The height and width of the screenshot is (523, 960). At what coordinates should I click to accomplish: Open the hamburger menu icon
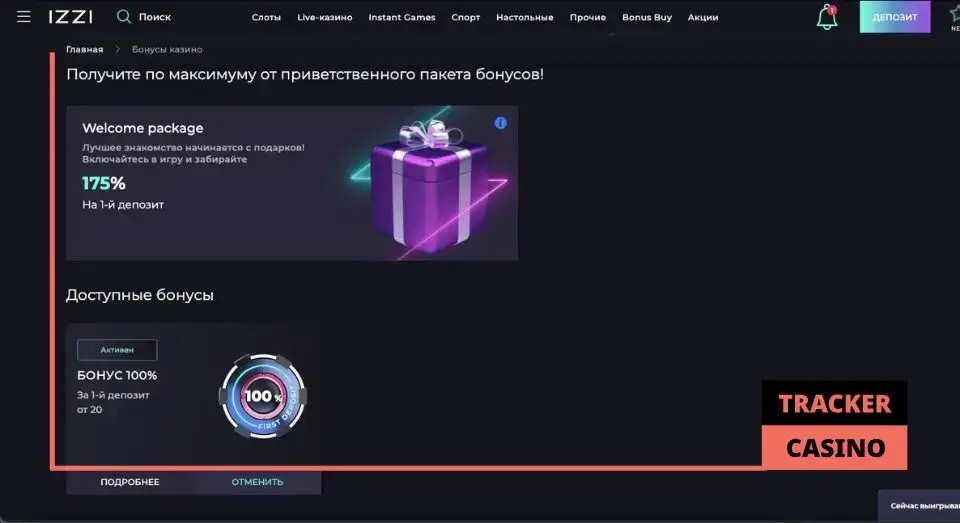point(23,17)
